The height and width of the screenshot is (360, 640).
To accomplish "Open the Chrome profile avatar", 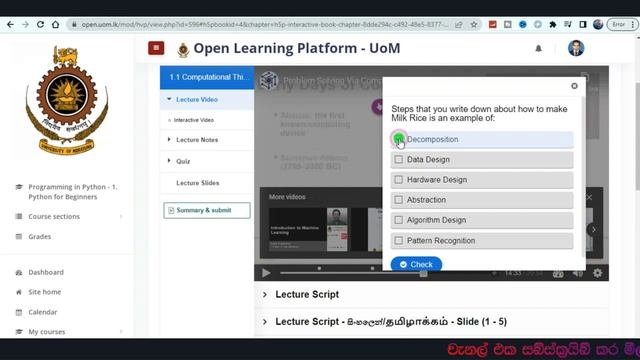I will point(598,24).
